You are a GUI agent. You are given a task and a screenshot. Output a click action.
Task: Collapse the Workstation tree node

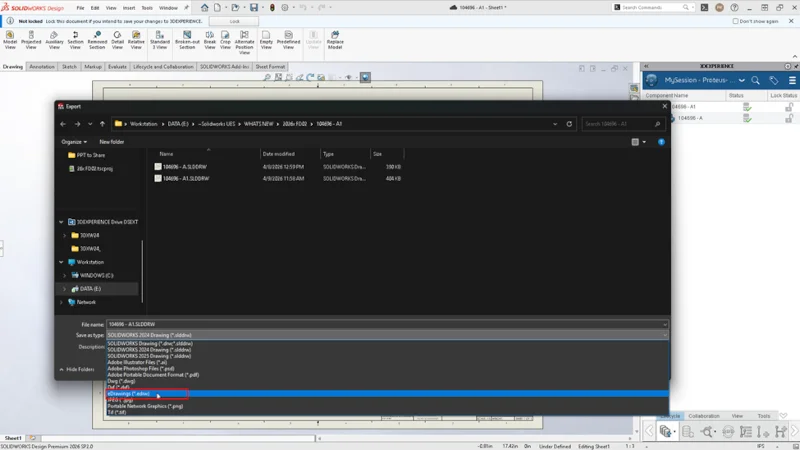coord(61,262)
